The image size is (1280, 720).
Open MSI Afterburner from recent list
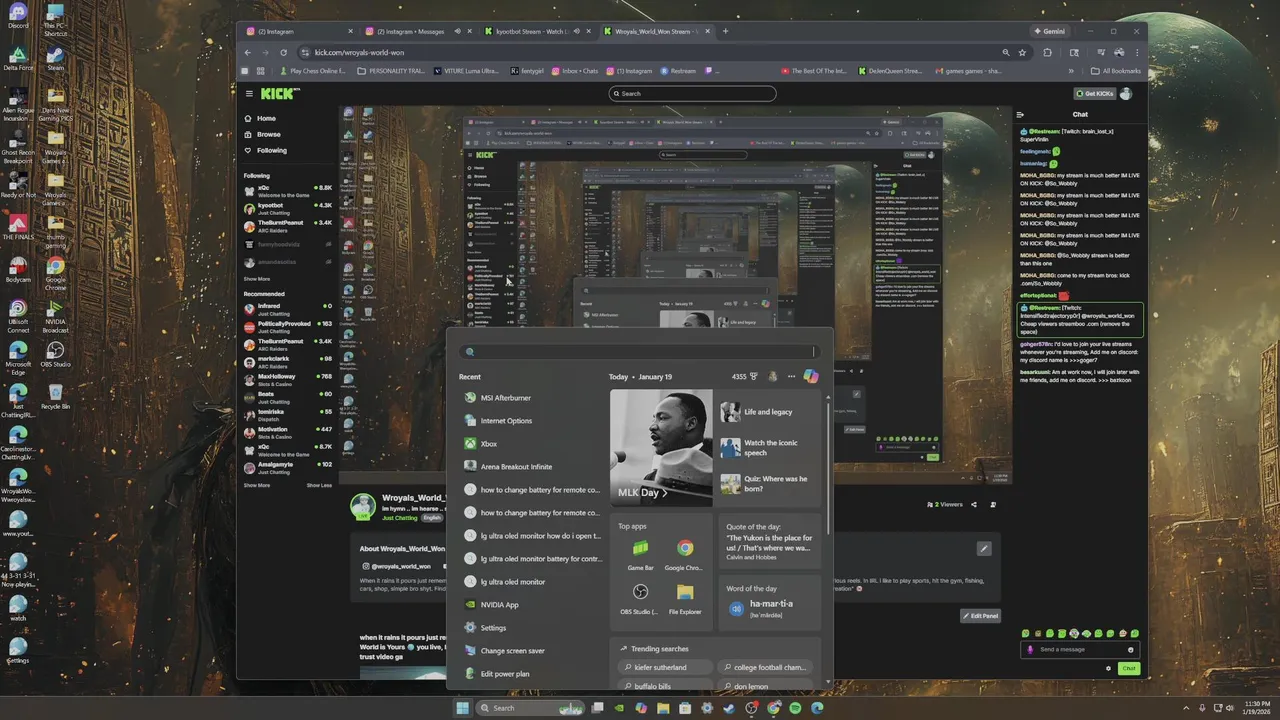coord(530,398)
